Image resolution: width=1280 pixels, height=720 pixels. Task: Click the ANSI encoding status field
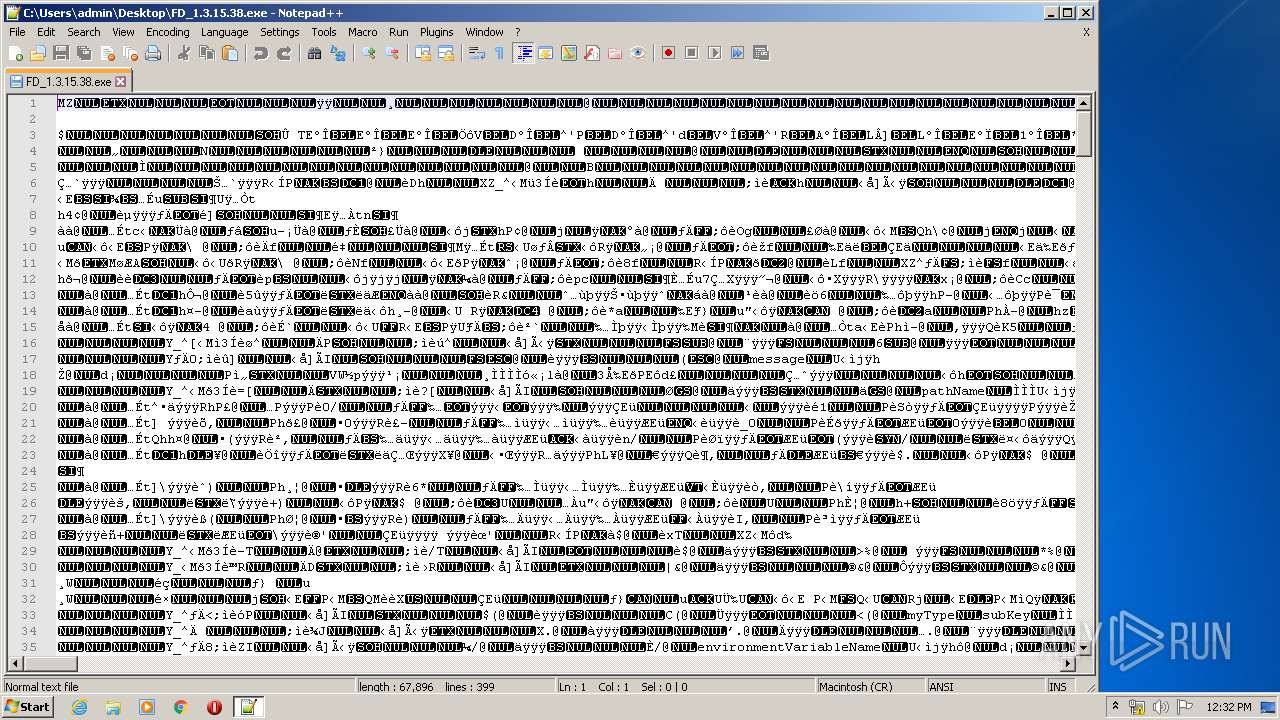(985, 687)
